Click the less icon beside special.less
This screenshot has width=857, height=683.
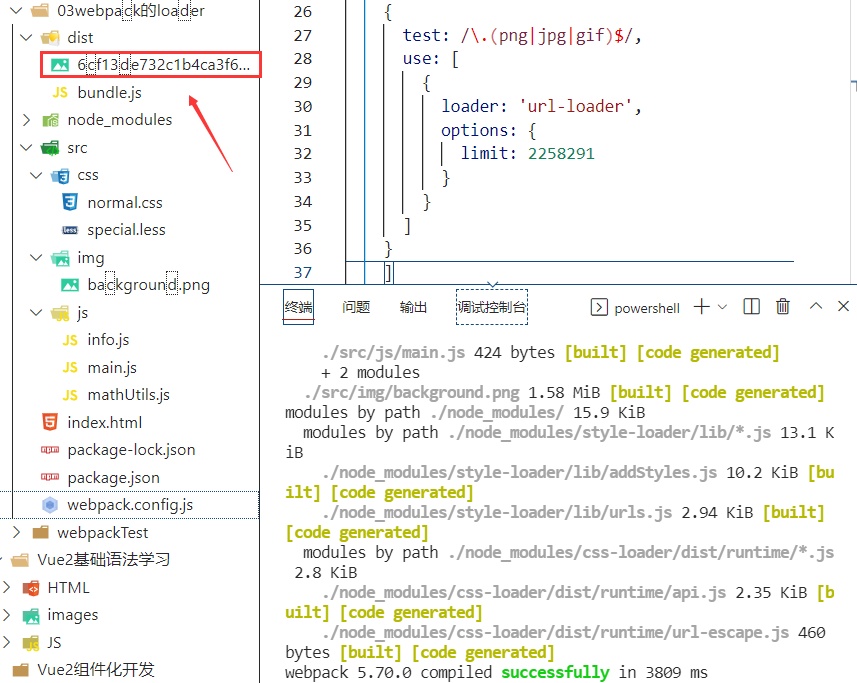click(x=69, y=230)
